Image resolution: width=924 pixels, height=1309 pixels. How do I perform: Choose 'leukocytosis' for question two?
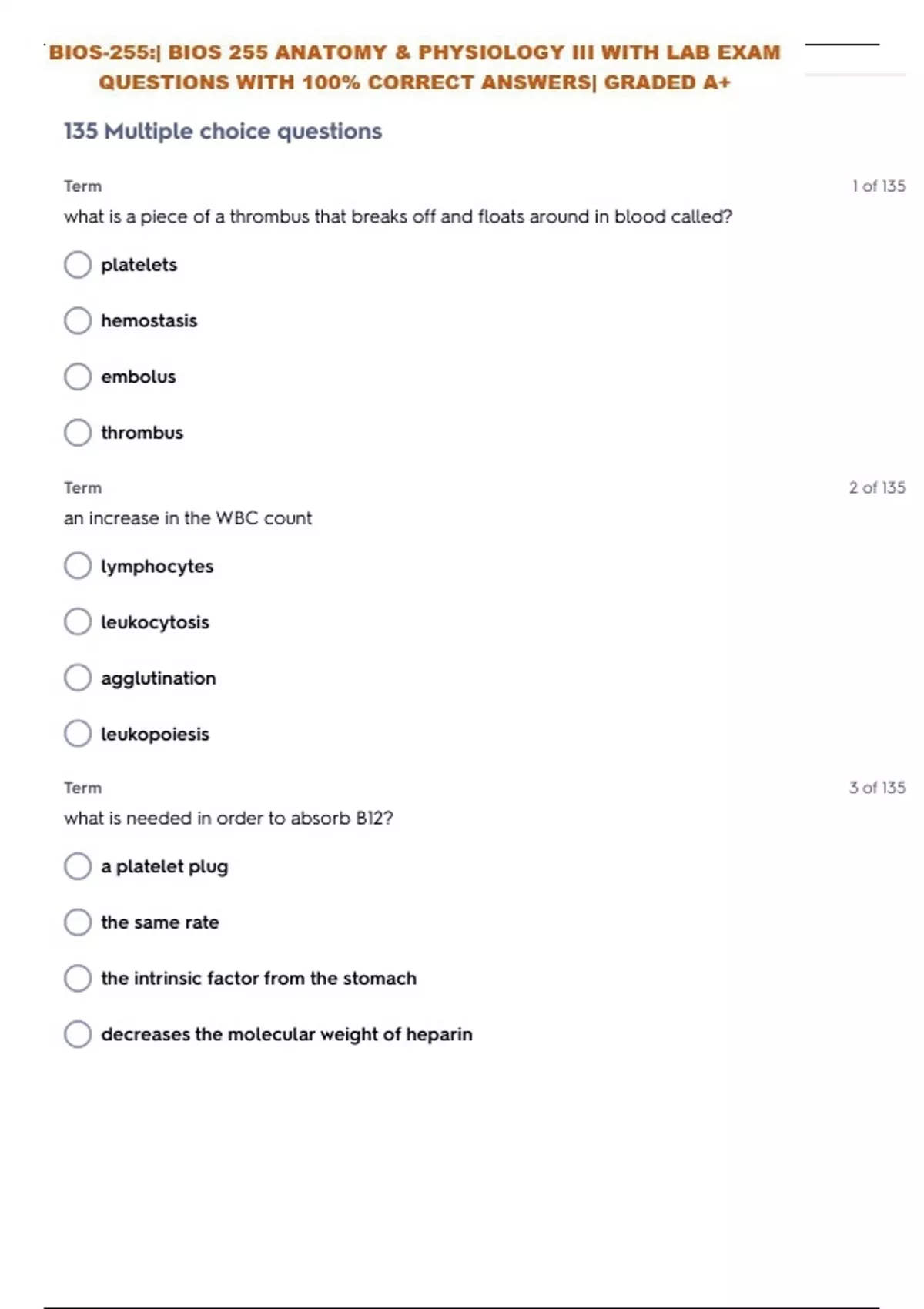pos(78,622)
